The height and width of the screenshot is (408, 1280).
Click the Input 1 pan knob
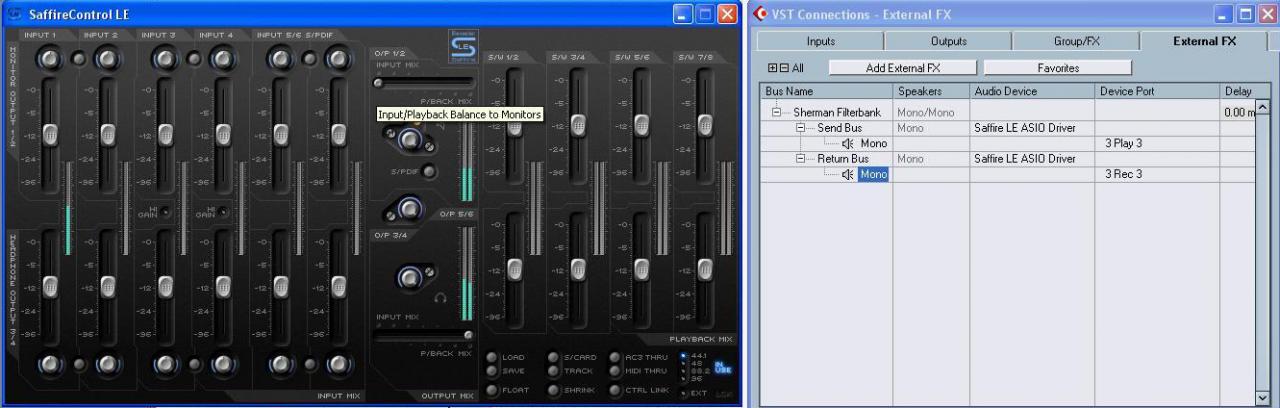coord(49,58)
